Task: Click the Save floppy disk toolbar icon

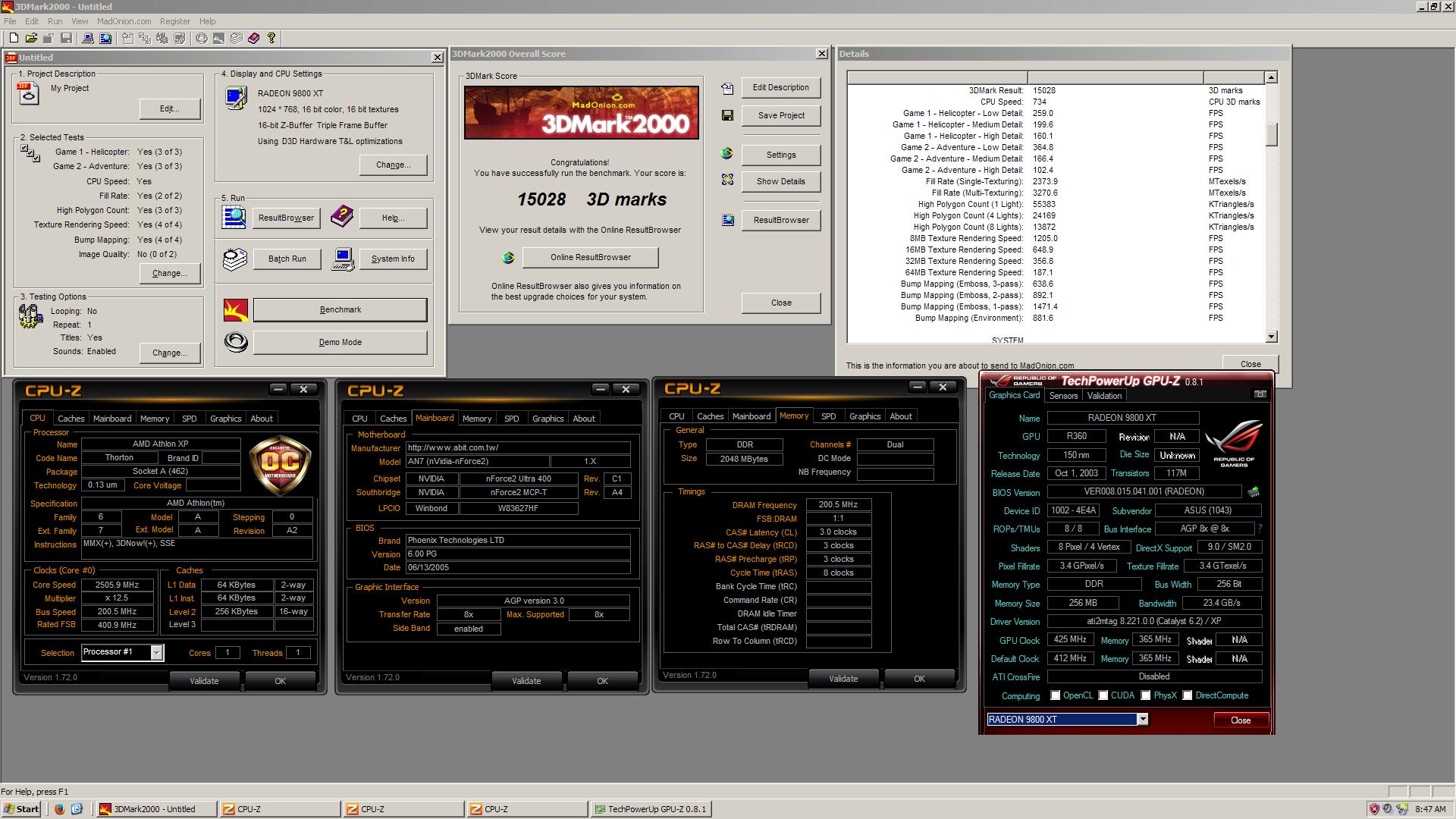Action: 66,38
